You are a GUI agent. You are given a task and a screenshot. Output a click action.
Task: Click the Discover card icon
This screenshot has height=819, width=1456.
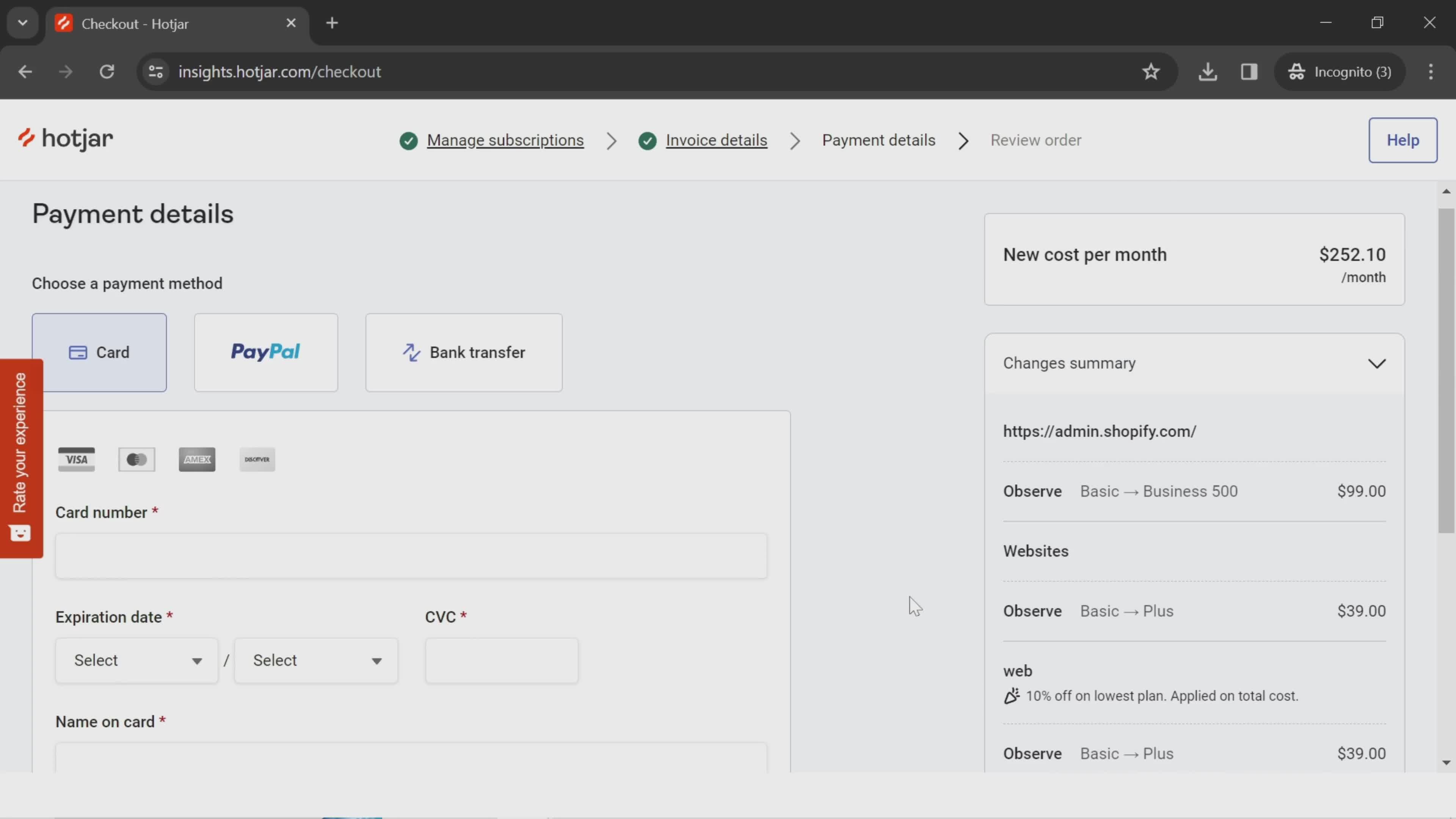pyautogui.click(x=258, y=459)
